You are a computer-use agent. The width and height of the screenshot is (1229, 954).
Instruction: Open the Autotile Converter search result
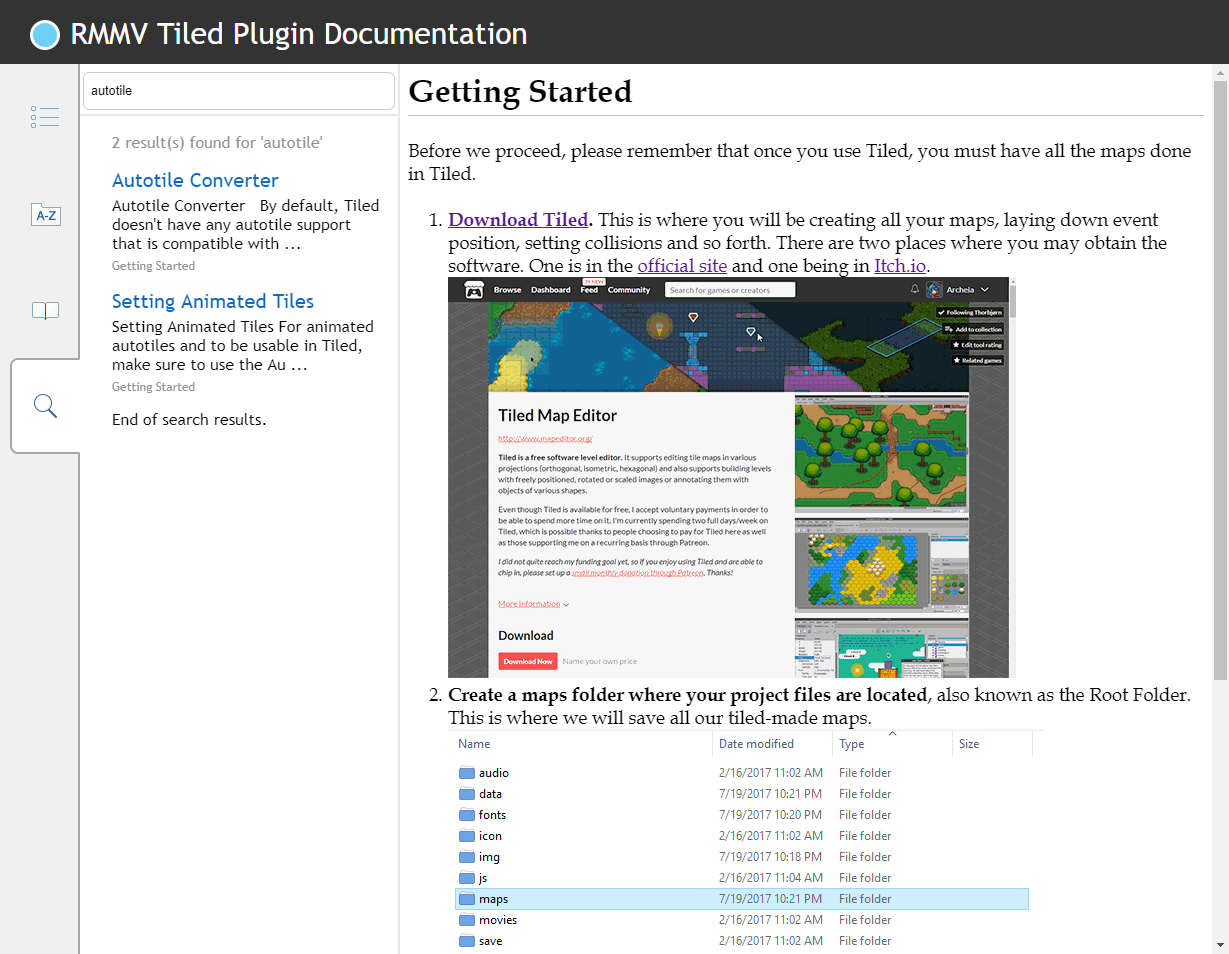click(195, 180)
